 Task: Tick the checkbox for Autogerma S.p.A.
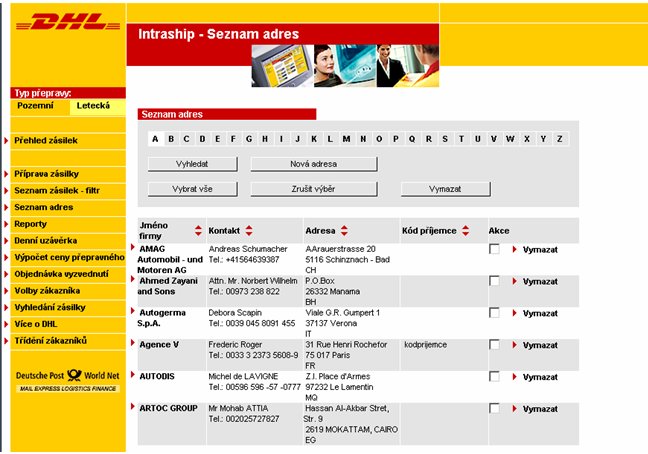(x=494, y=313)
